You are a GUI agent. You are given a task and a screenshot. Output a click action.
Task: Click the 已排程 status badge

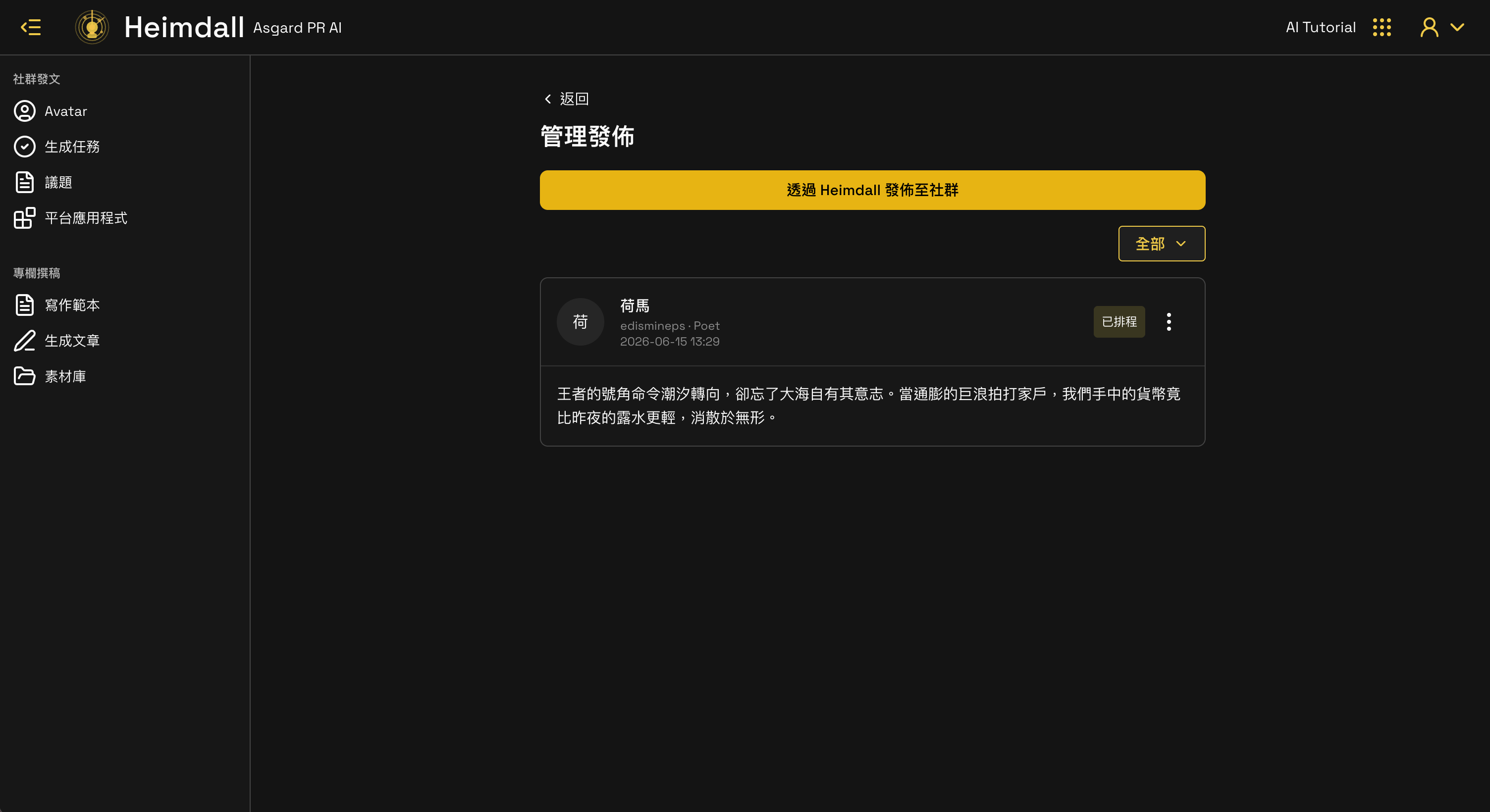pyautogui.click(x=1118, y=321)
